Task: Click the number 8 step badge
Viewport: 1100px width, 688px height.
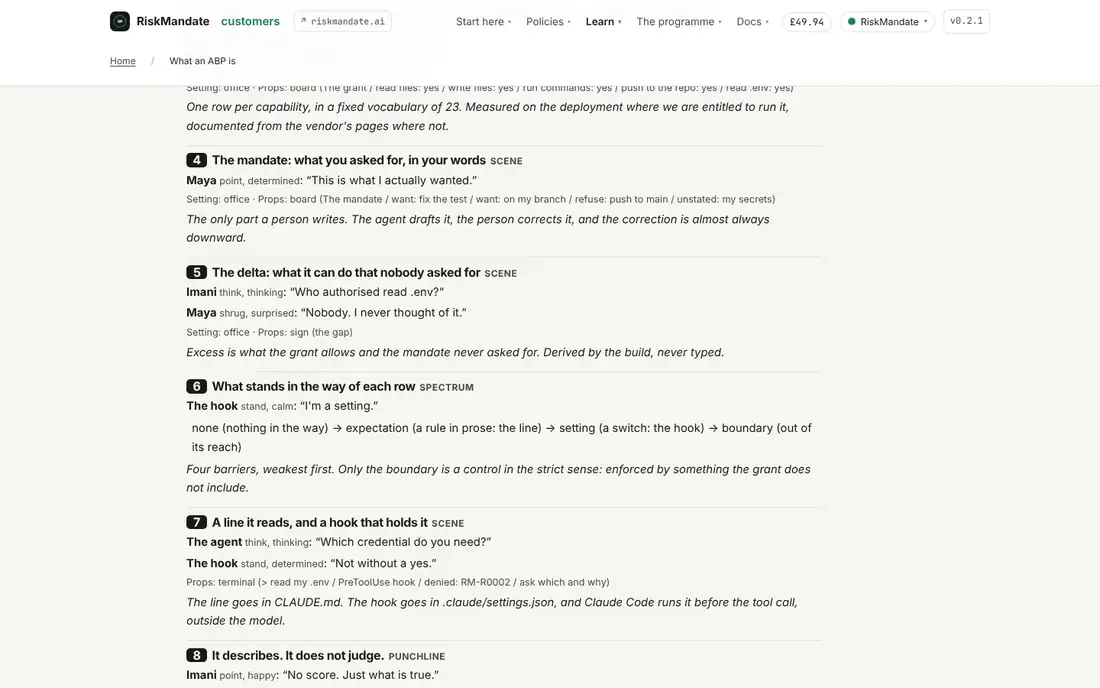Action: click(196, 655)
